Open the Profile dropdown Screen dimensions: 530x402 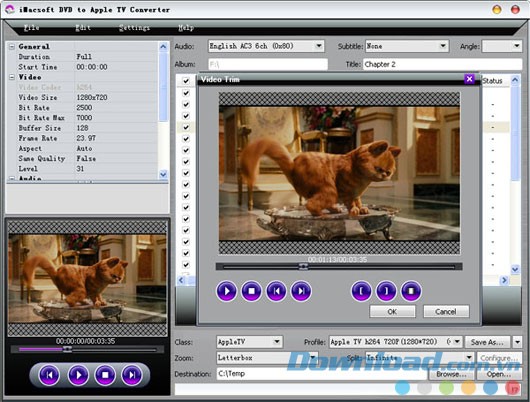click(457, 342)
